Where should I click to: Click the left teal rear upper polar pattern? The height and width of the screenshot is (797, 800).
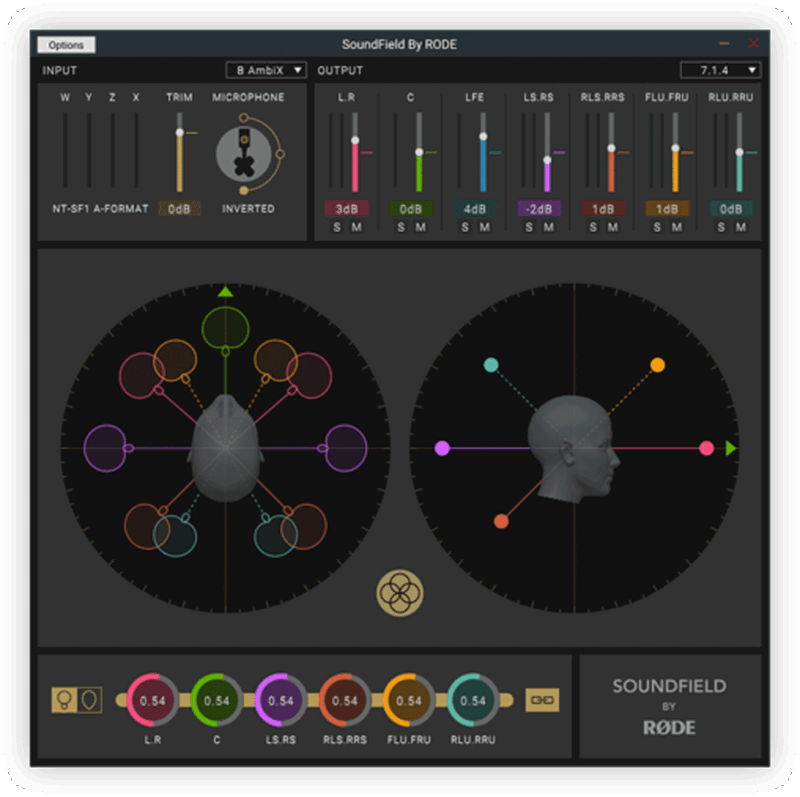(175, 535)
